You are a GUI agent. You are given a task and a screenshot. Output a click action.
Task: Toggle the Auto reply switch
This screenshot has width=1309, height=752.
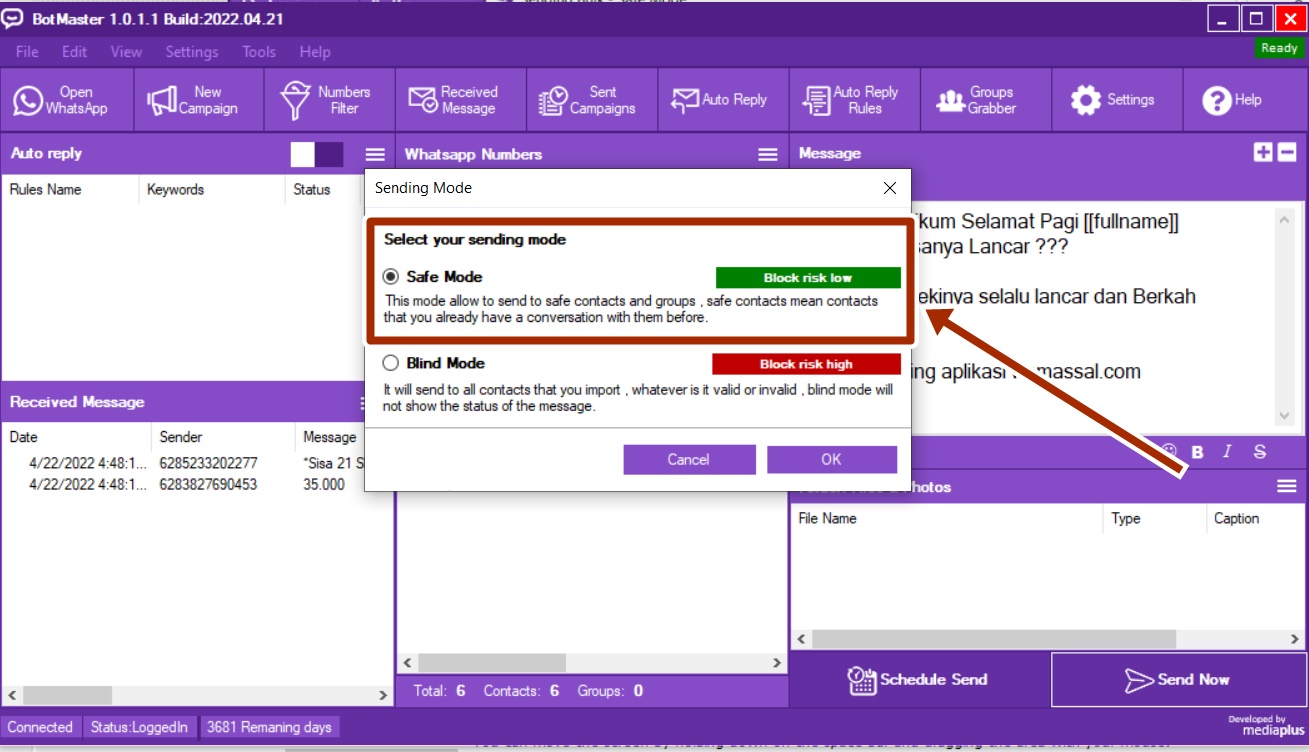[x=316, y=154]
